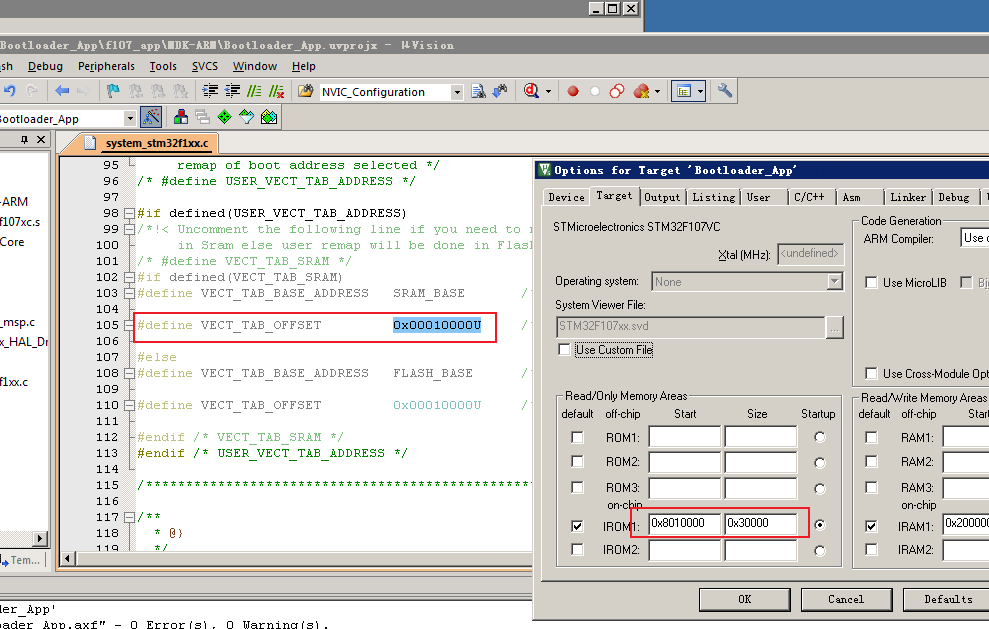Collapse code fold at line 98
This screenshot has width=989, height=629.
[x=129, y=213]
